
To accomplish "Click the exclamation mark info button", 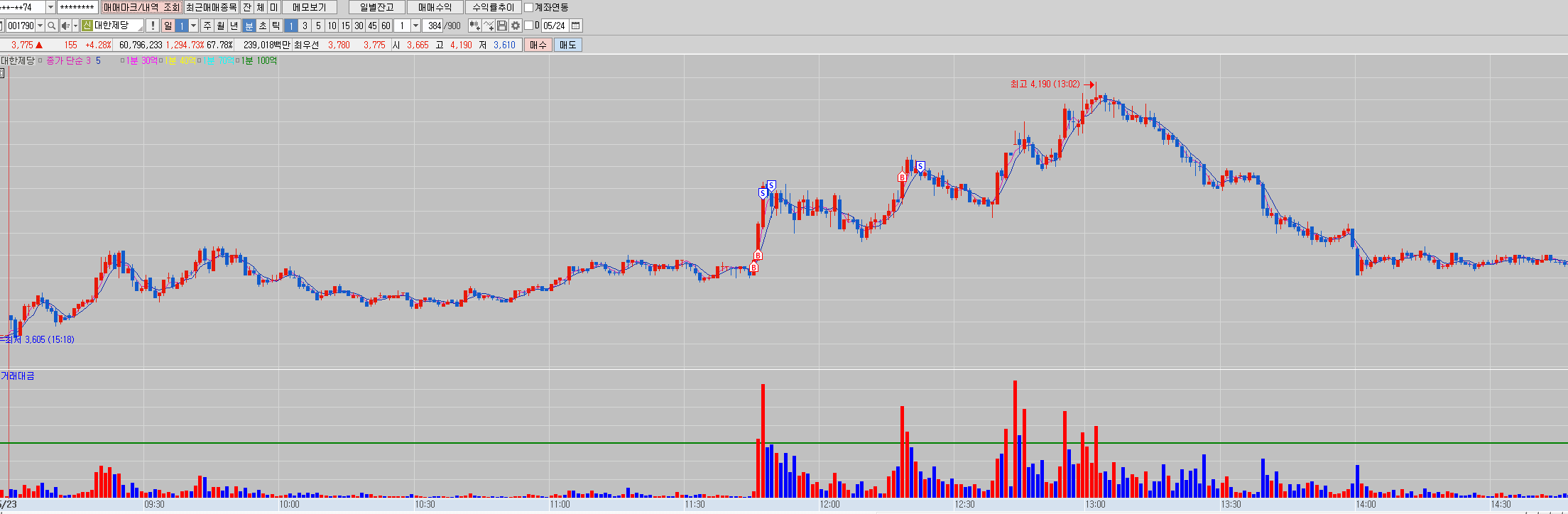I will (x=152, y=26).
